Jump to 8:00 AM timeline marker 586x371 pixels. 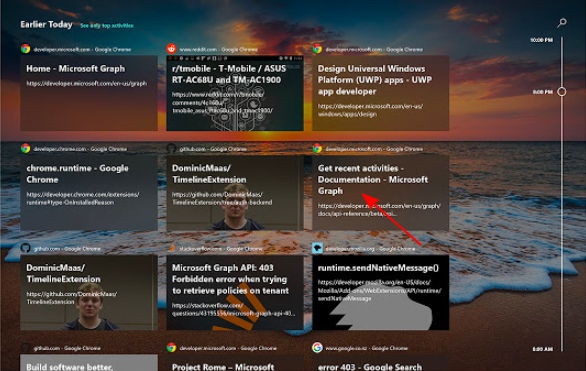[543, 349]
